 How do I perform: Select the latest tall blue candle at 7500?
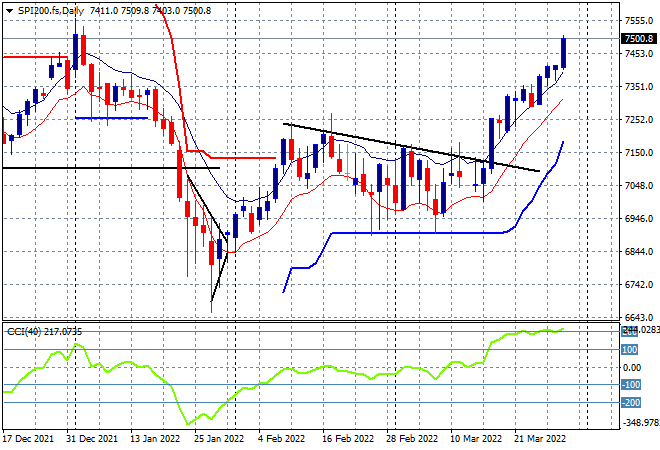(x=564, y=53)
